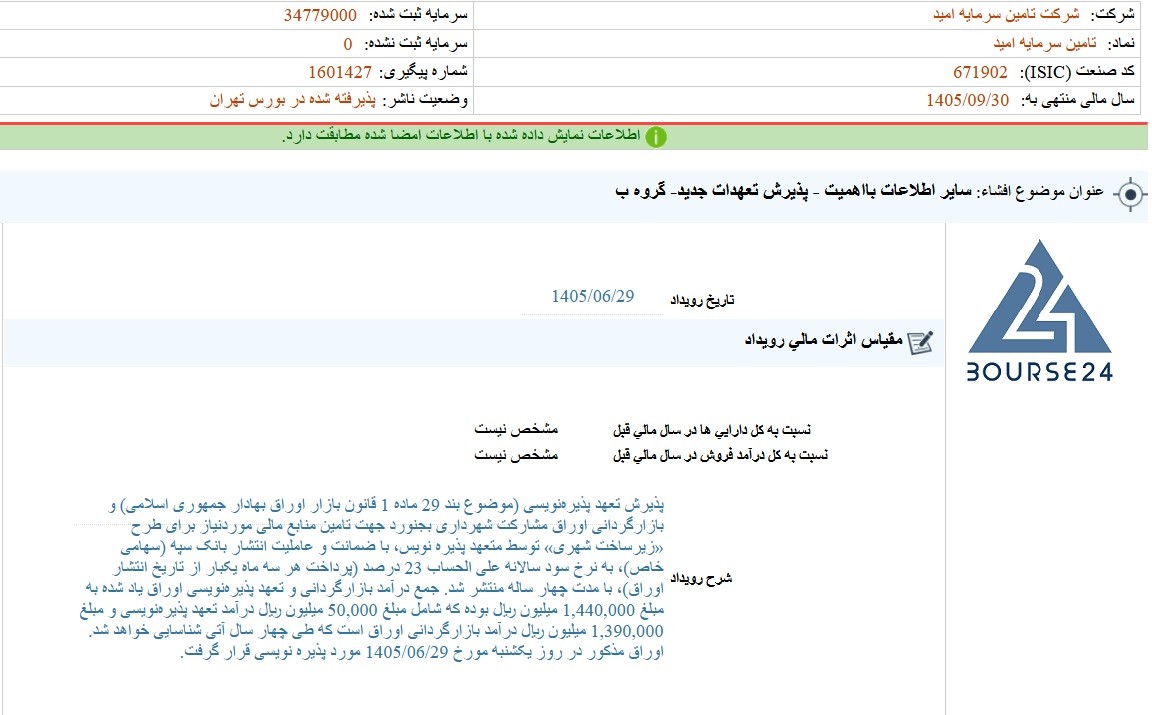
Task: Click registered capital value 34779000
Action: tap(320, 15)
